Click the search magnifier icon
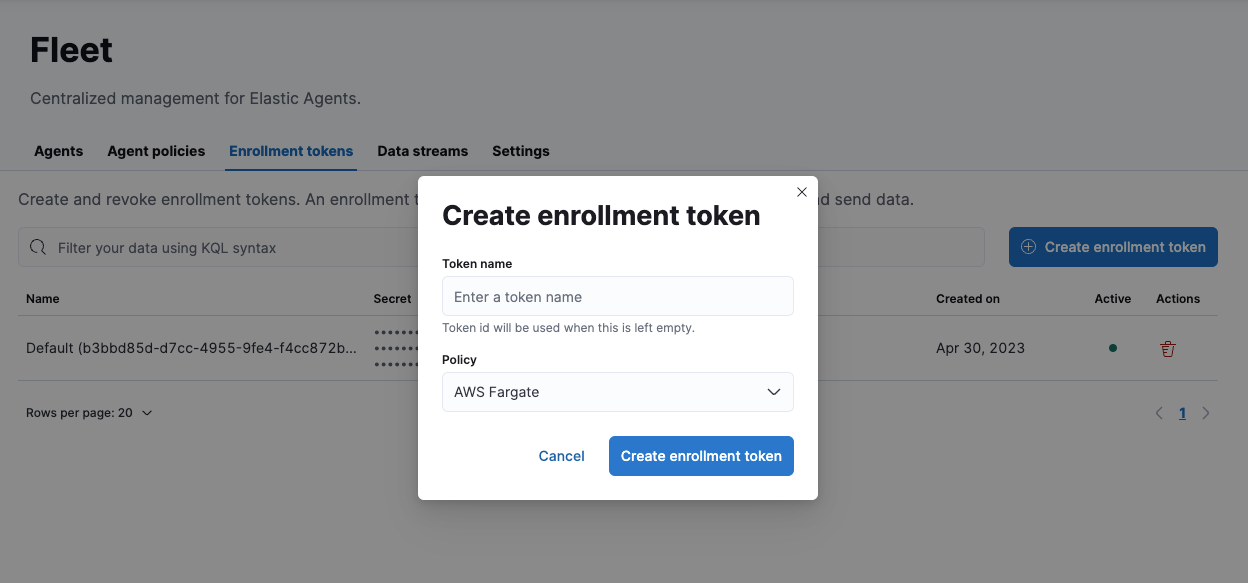Image resolution: width=1248 pixels, height=583 pixels. [x=38, y=247]
